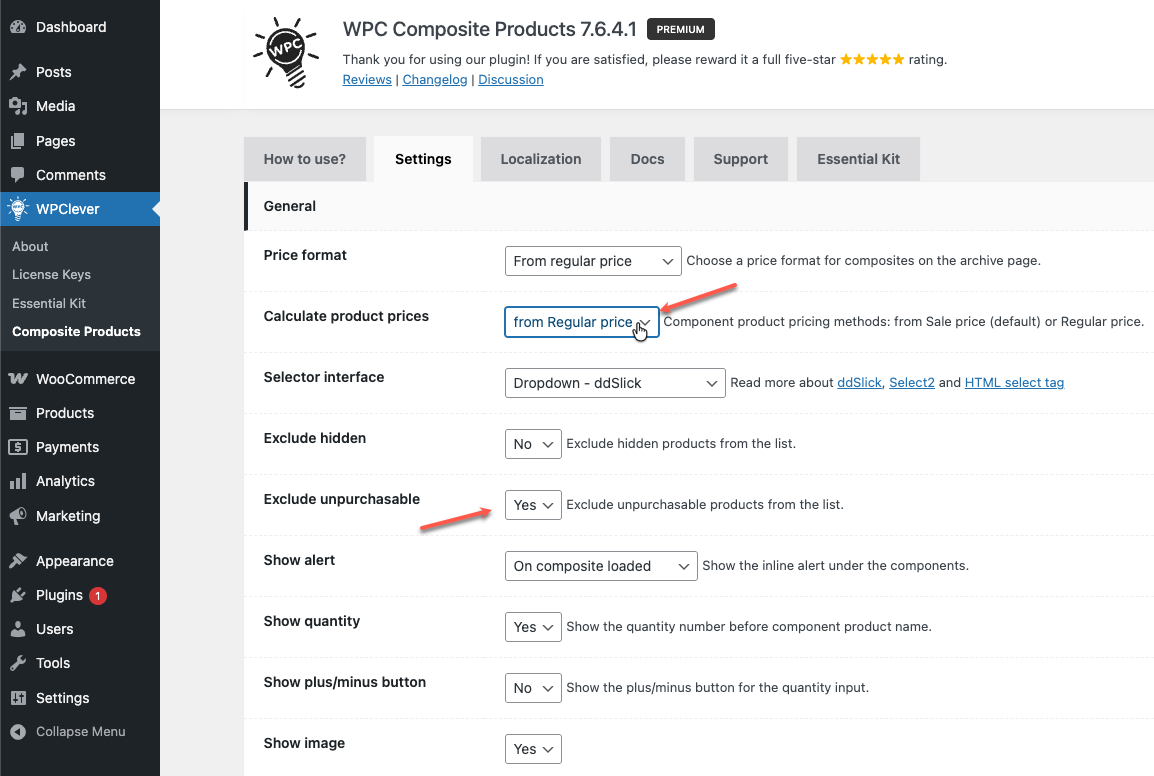Click the WPC lightbulb plugin logo
The height and width of the screenshot is (776, 1154).
pyautogui.click(x=285, y=50)
